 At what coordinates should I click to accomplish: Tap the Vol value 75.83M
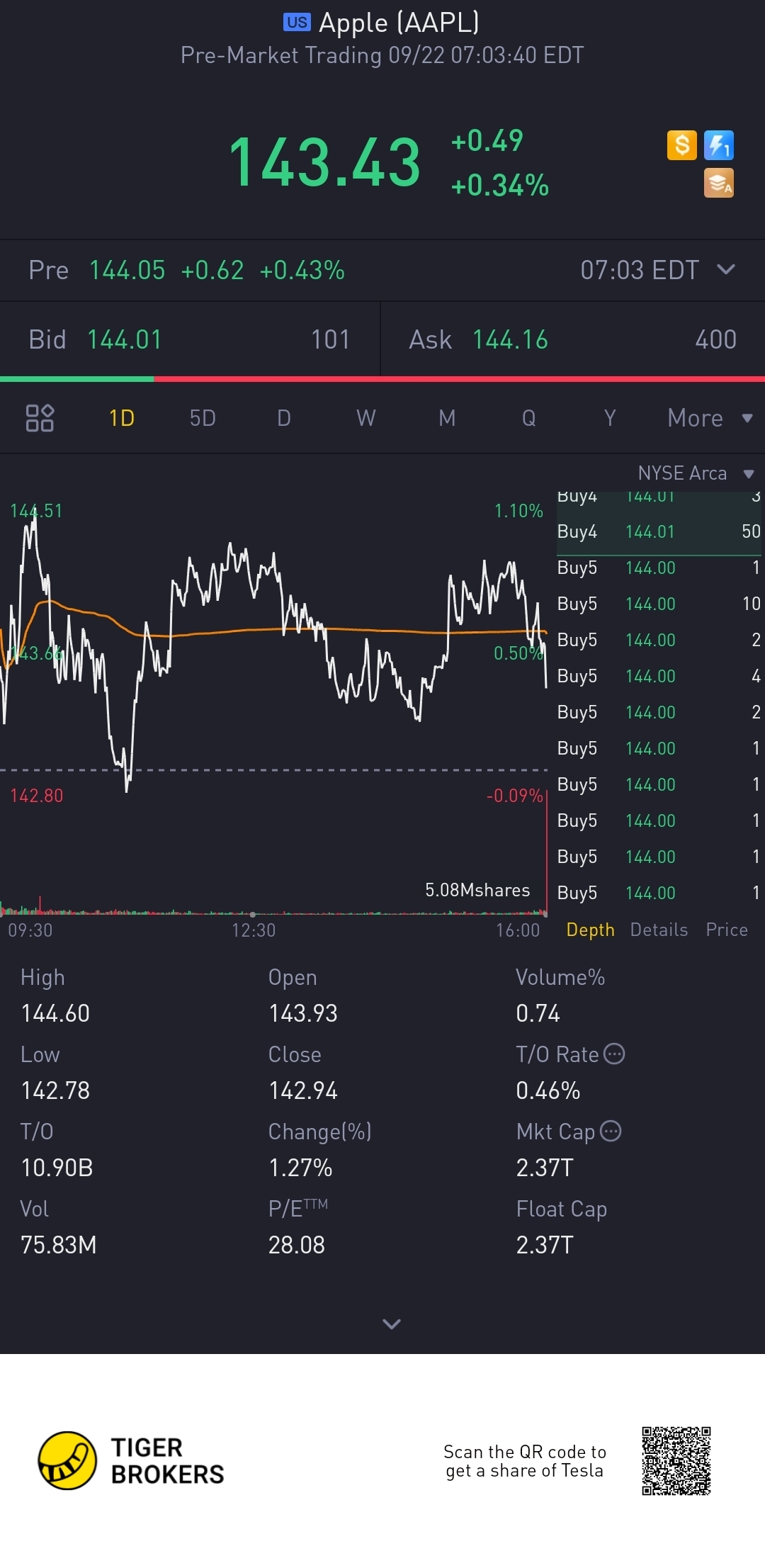[x=59, y=1245]
